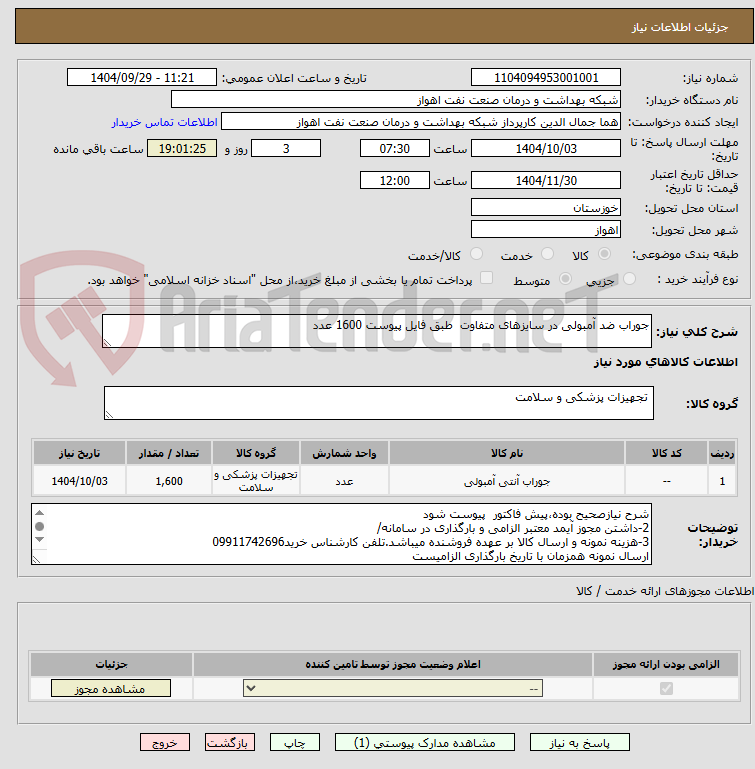Click the جزئیات column header in permits table
This screenshot has height=769, width=755.
click(111, 664)
